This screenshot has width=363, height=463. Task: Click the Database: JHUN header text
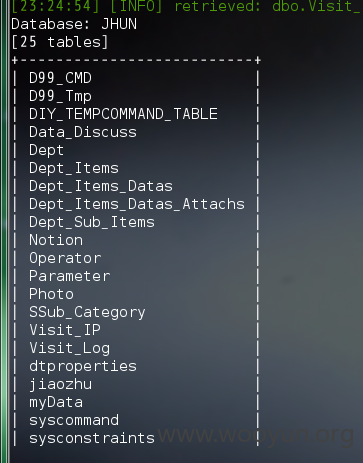tap(74, 24)
